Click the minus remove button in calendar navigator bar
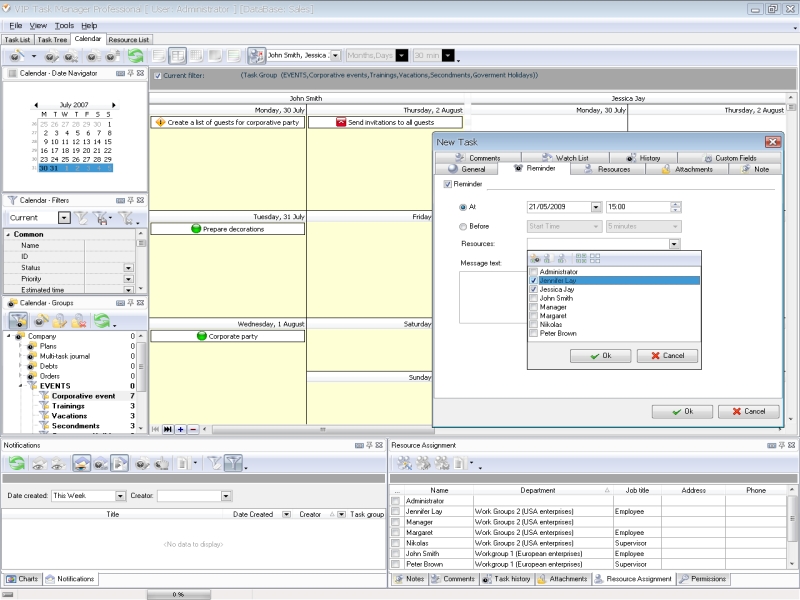Viewport: 800px width, 600px height. tap(193, 430)
